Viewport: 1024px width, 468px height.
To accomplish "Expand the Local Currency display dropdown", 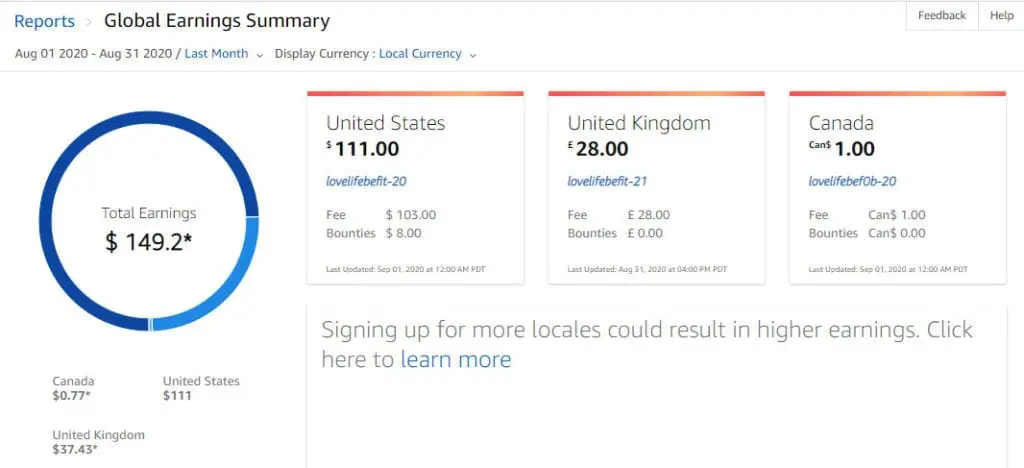I will point(420,54).
